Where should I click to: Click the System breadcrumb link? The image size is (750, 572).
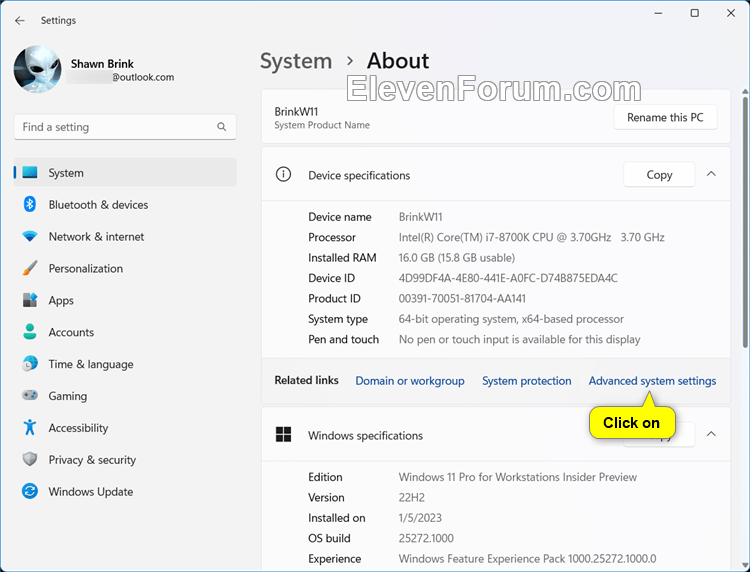(296, 61)
